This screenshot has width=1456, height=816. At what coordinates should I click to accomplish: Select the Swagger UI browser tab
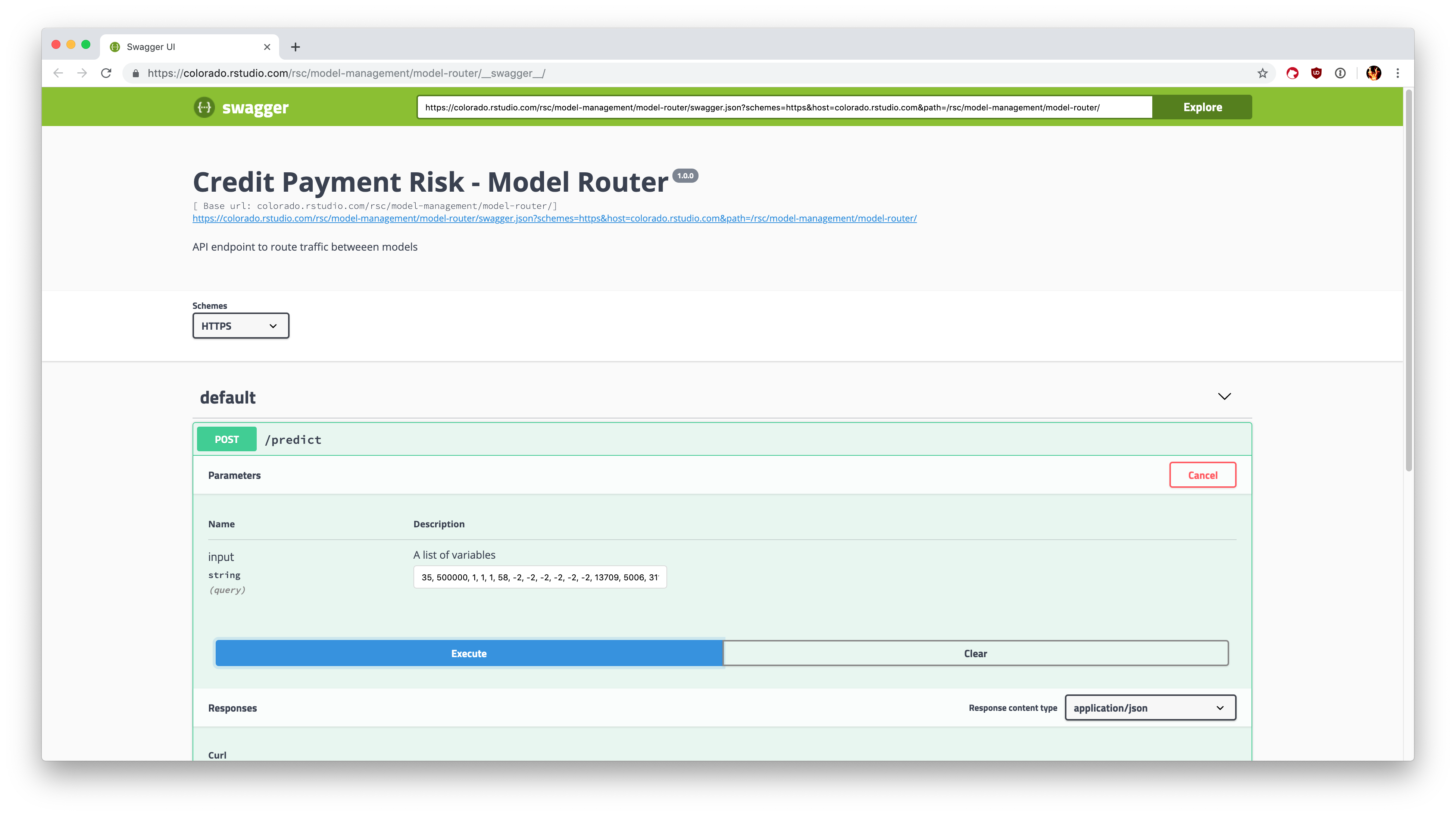(x=190, y=47)
